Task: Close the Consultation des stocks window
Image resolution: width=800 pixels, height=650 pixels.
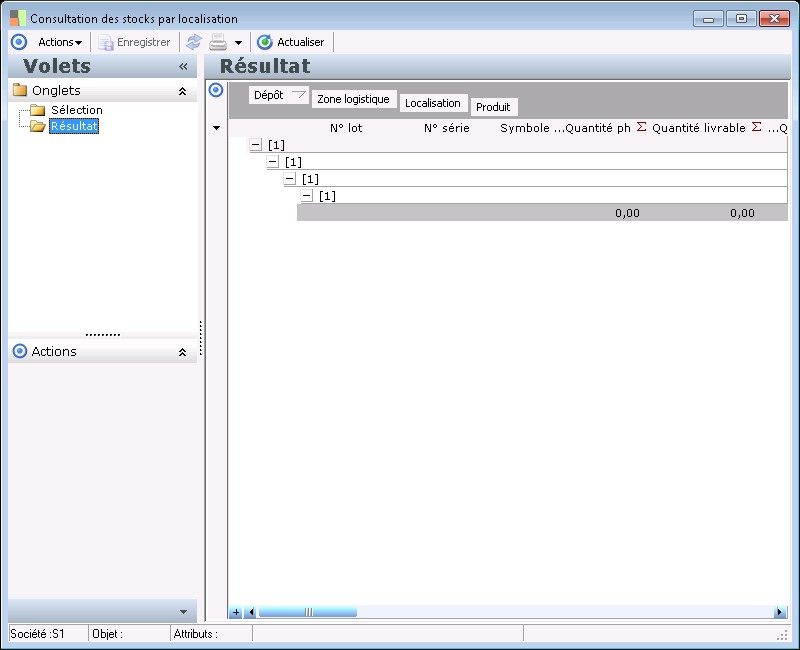Action: [774, 19]
